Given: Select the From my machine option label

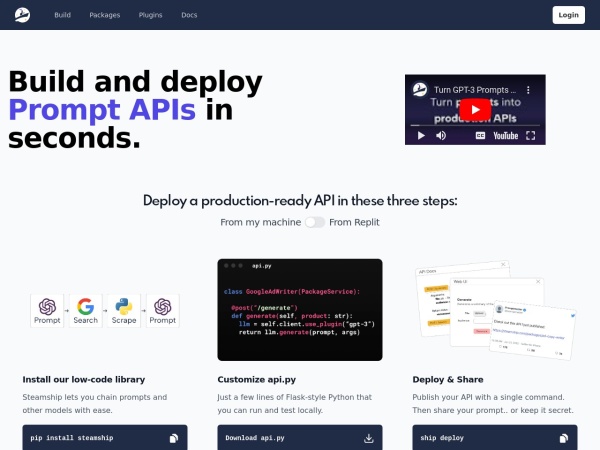Looking at the screenshot, I should 260,222.
